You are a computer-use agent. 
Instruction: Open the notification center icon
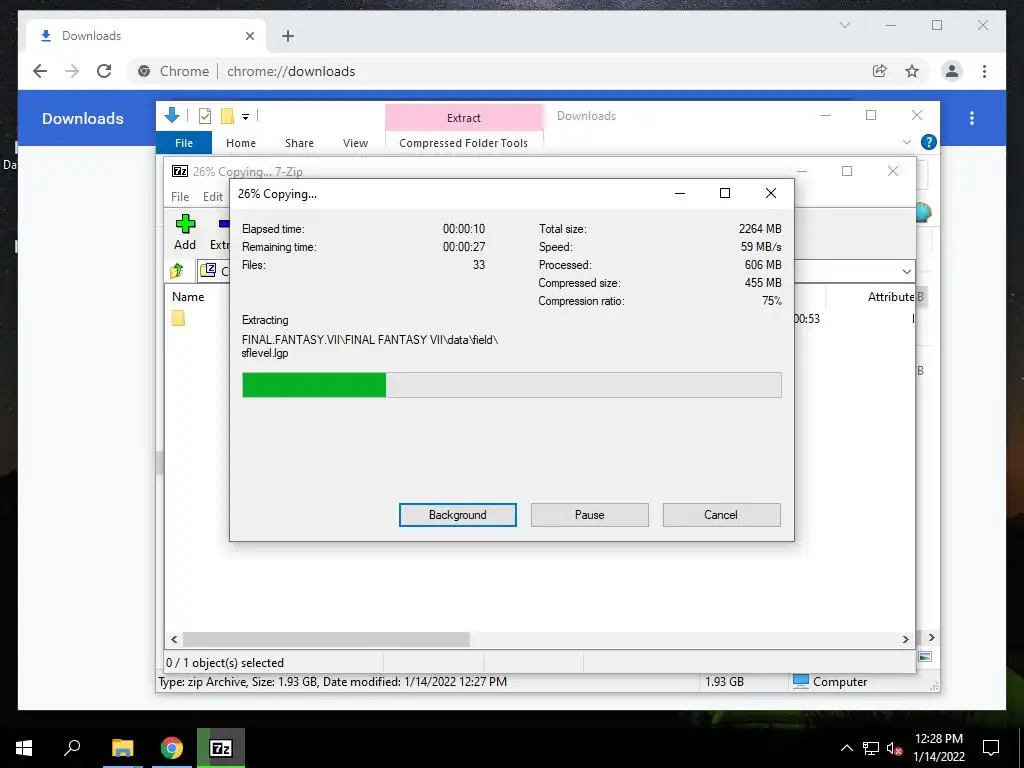click(x=991, y=748)
